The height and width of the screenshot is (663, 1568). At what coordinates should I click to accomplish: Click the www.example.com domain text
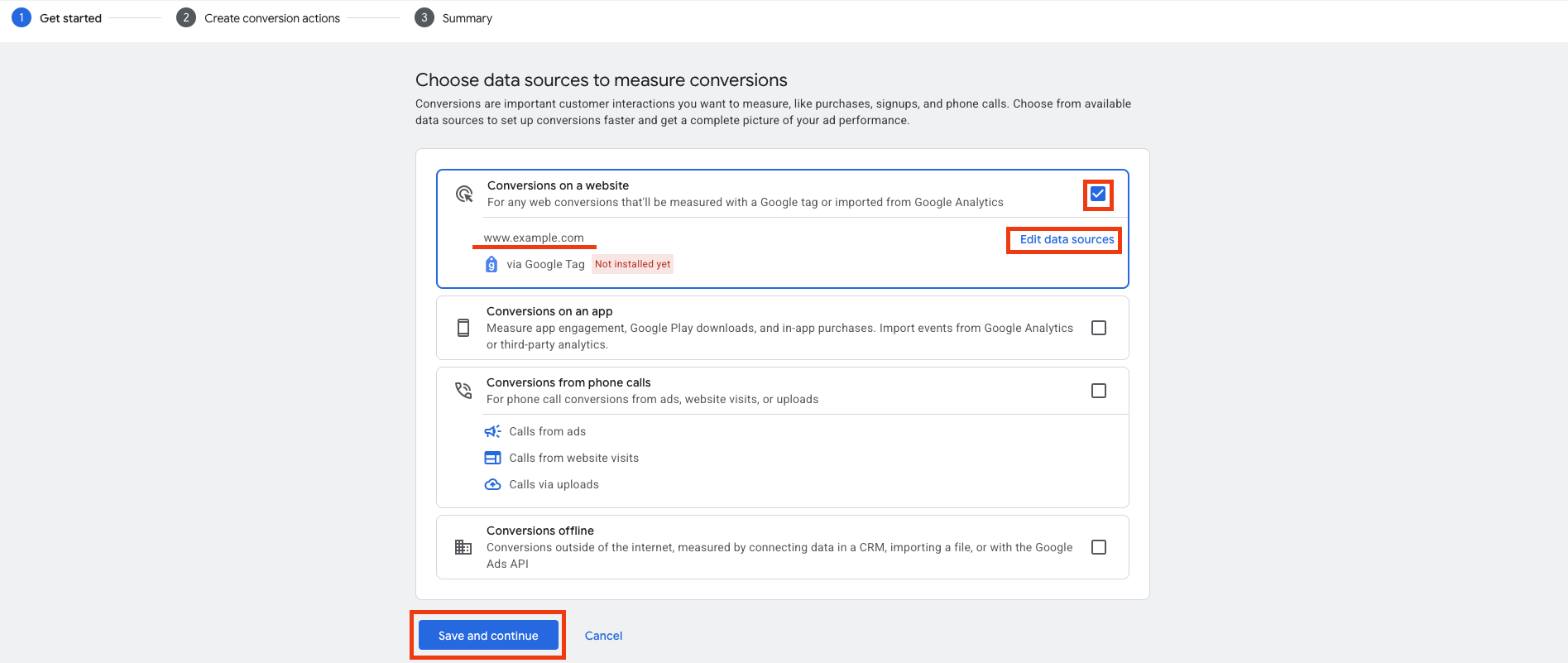pos(534,238)
